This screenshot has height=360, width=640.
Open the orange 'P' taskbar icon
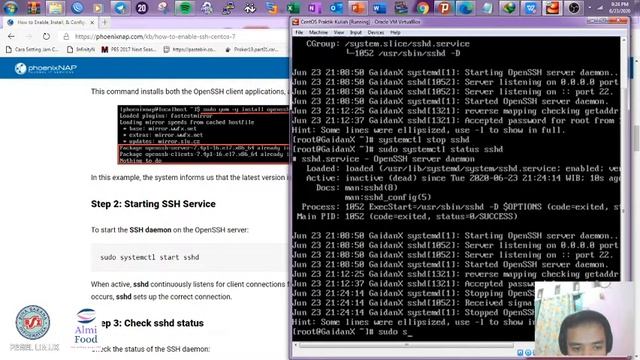click(444, 8)
